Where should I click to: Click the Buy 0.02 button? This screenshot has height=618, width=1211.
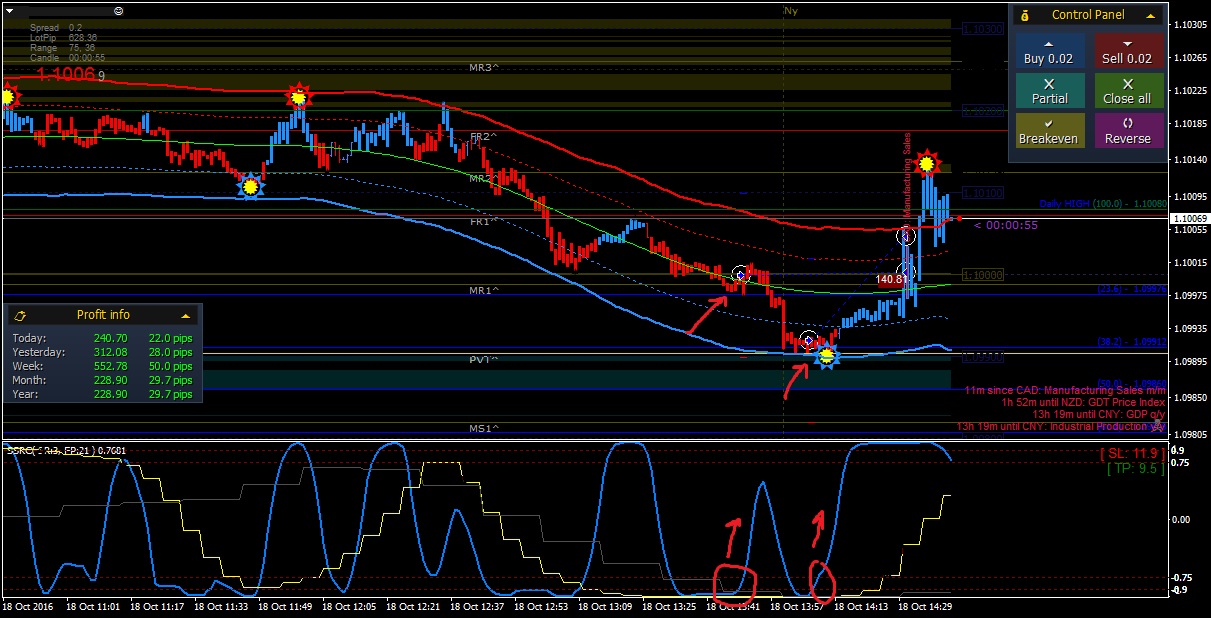[1048, 52]
